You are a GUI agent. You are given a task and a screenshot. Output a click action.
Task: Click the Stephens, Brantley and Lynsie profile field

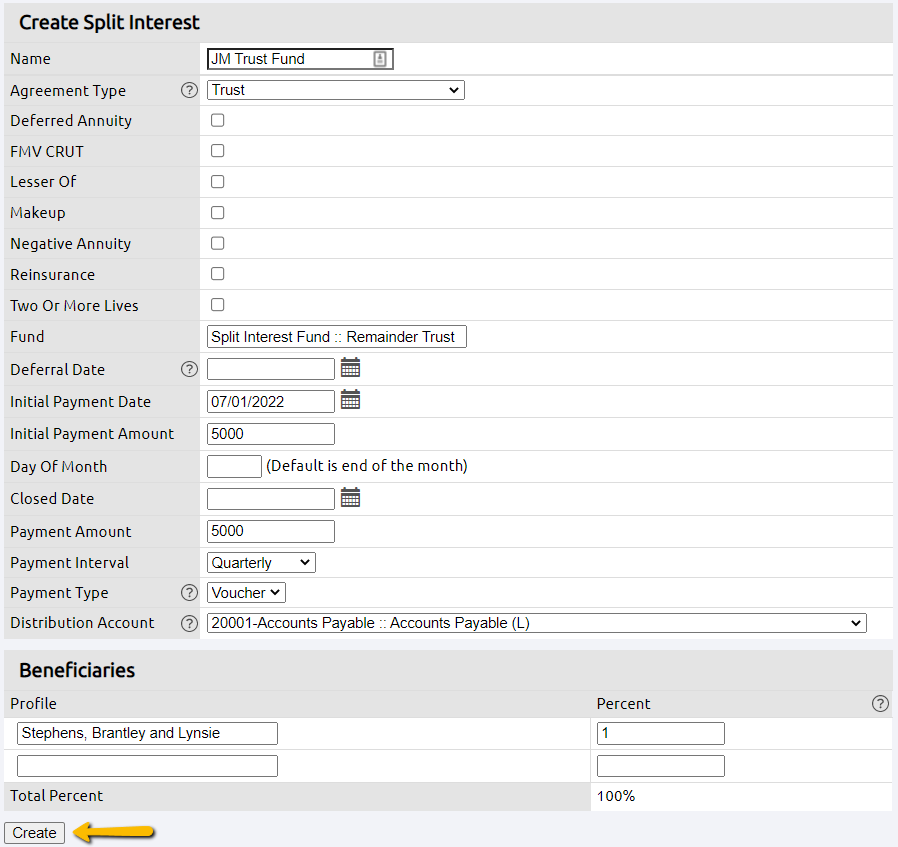pyautogui.click(x=147, y=733)
